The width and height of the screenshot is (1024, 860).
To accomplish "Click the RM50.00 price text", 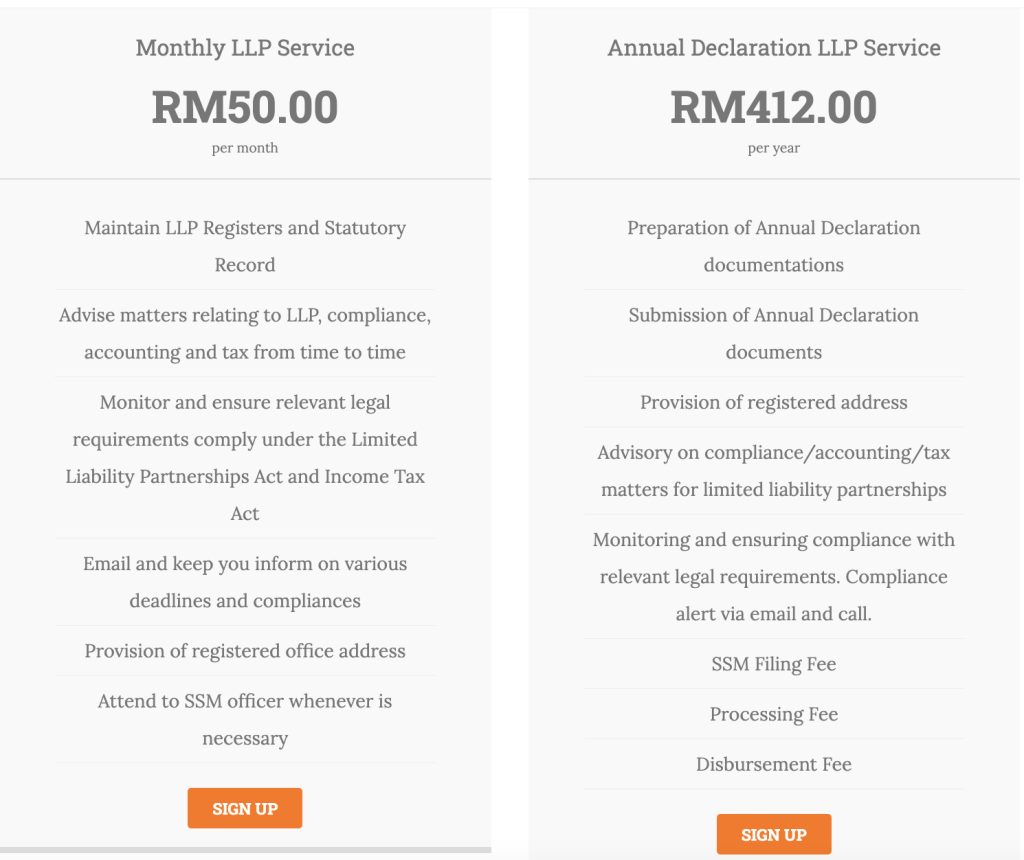I will tap(245, 107).
